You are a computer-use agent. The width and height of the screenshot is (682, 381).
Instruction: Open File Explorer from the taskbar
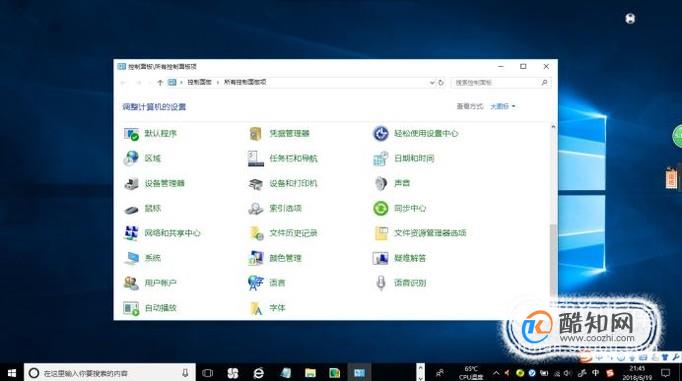(310, 373)
